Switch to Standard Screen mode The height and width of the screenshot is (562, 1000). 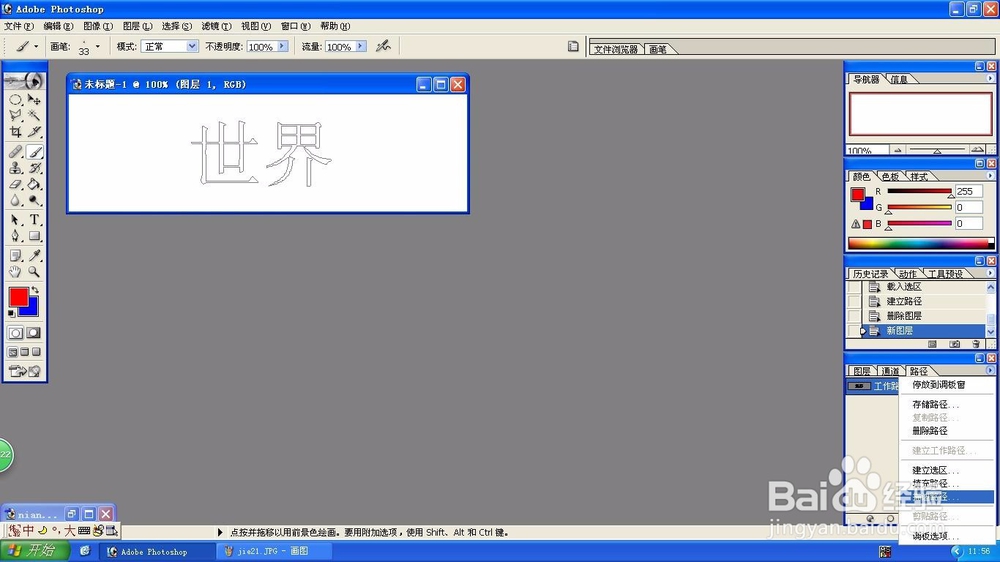coord(13,352)
